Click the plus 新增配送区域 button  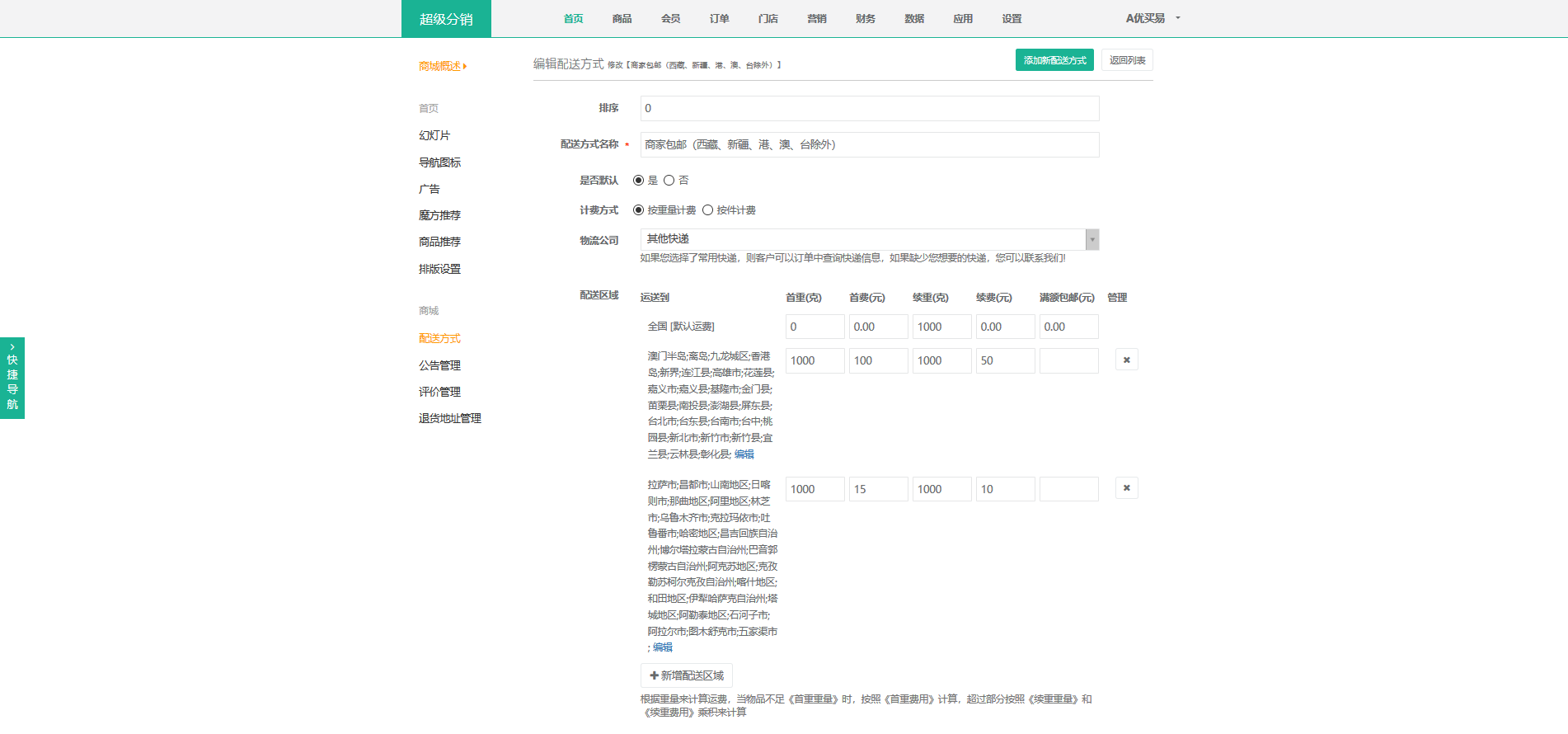pyautogui.click(x=686, y=675)
